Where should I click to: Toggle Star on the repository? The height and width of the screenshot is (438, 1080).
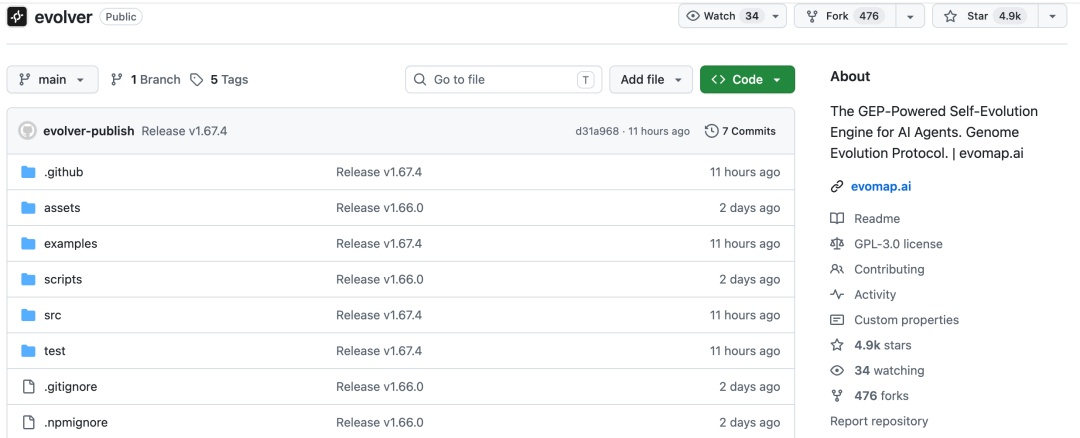[984, 16]
